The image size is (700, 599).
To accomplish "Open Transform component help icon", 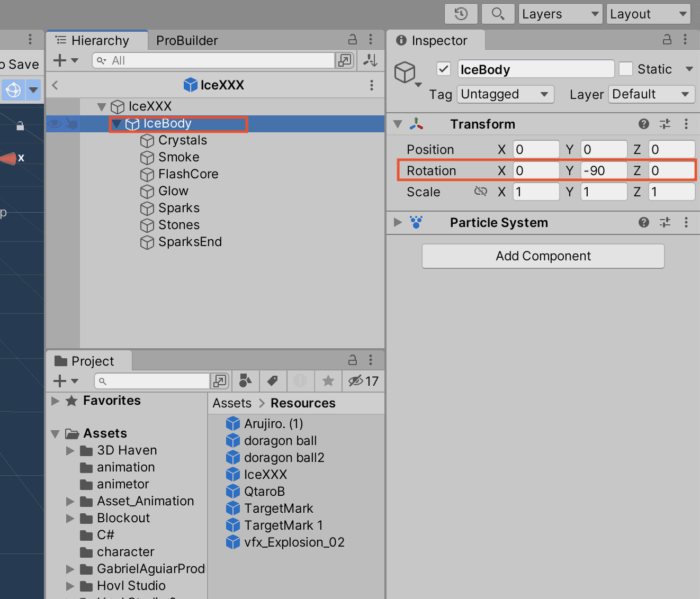I will [644, 124].
